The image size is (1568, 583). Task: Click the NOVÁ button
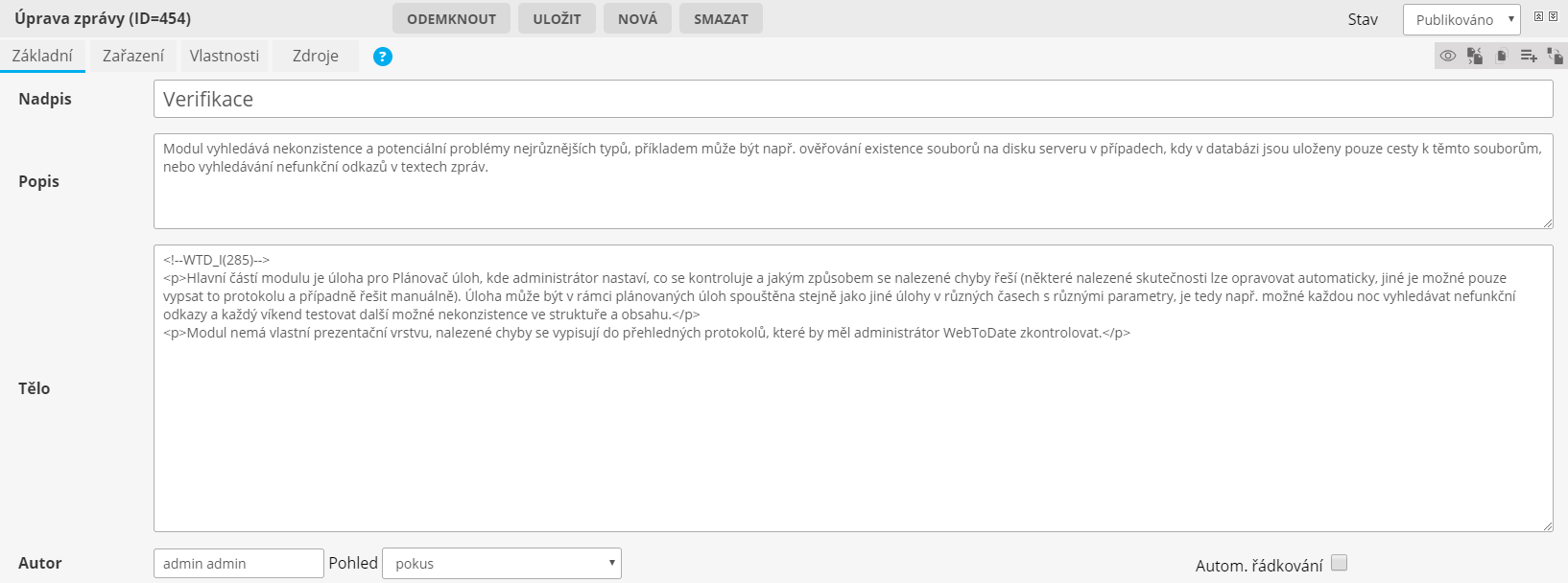click(x=637, y=18)
